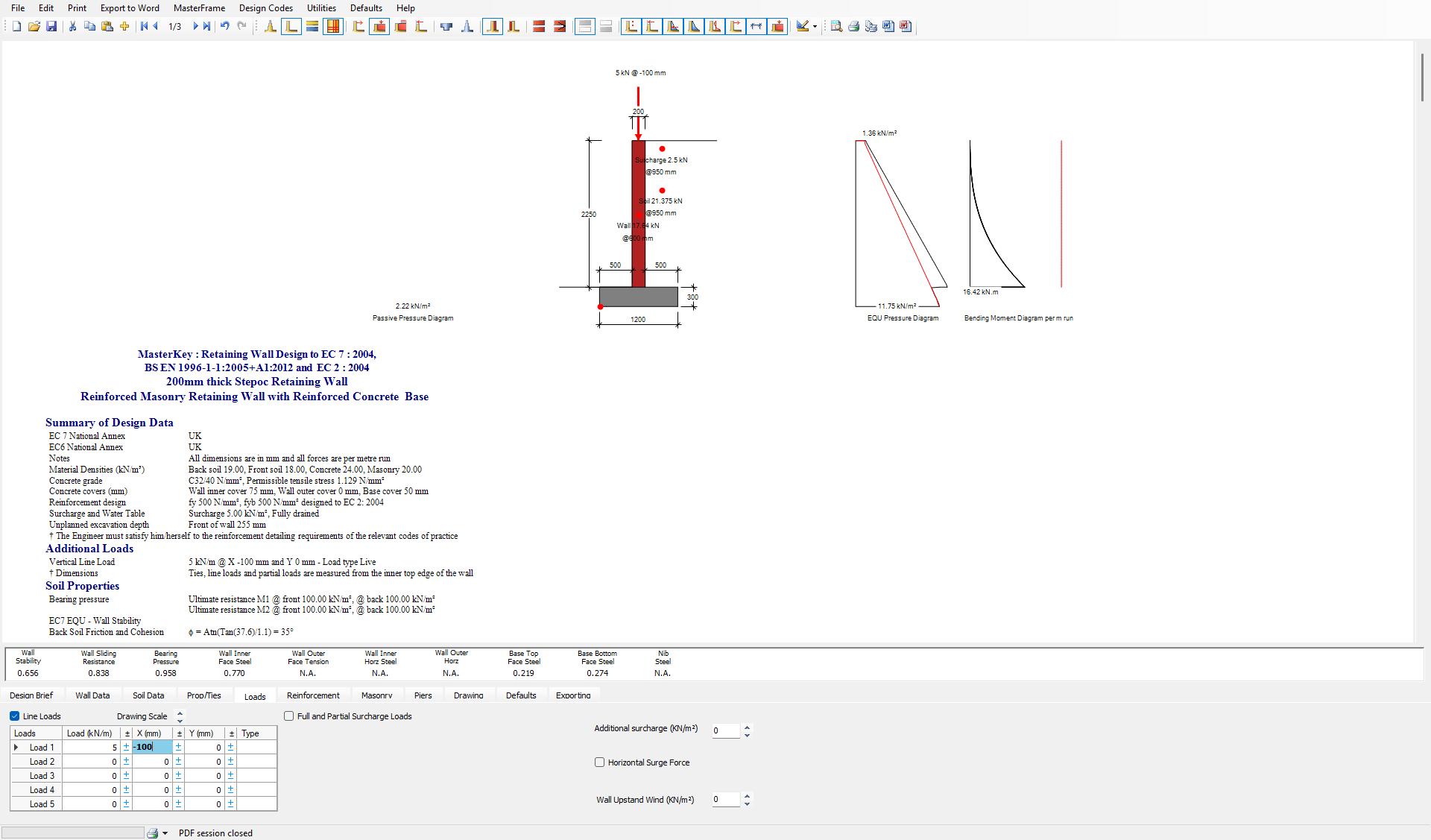Open the drawing tool dropdown arrow
Viewport: 1431px width, 840px height.
[815, 27]
